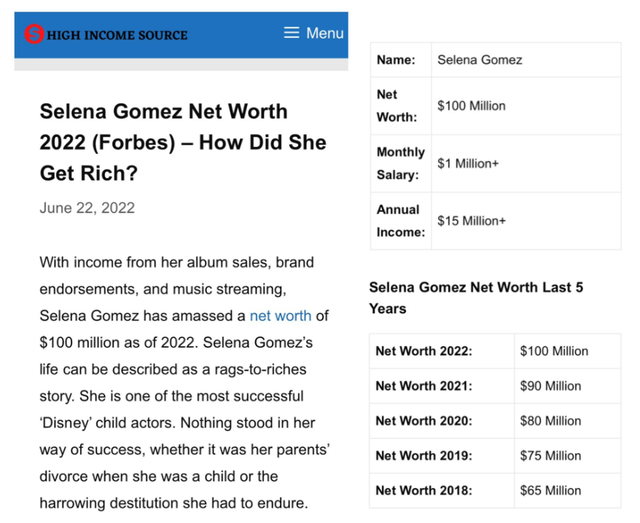Click the June 22, 2022 publish date

tap(87, 208)
